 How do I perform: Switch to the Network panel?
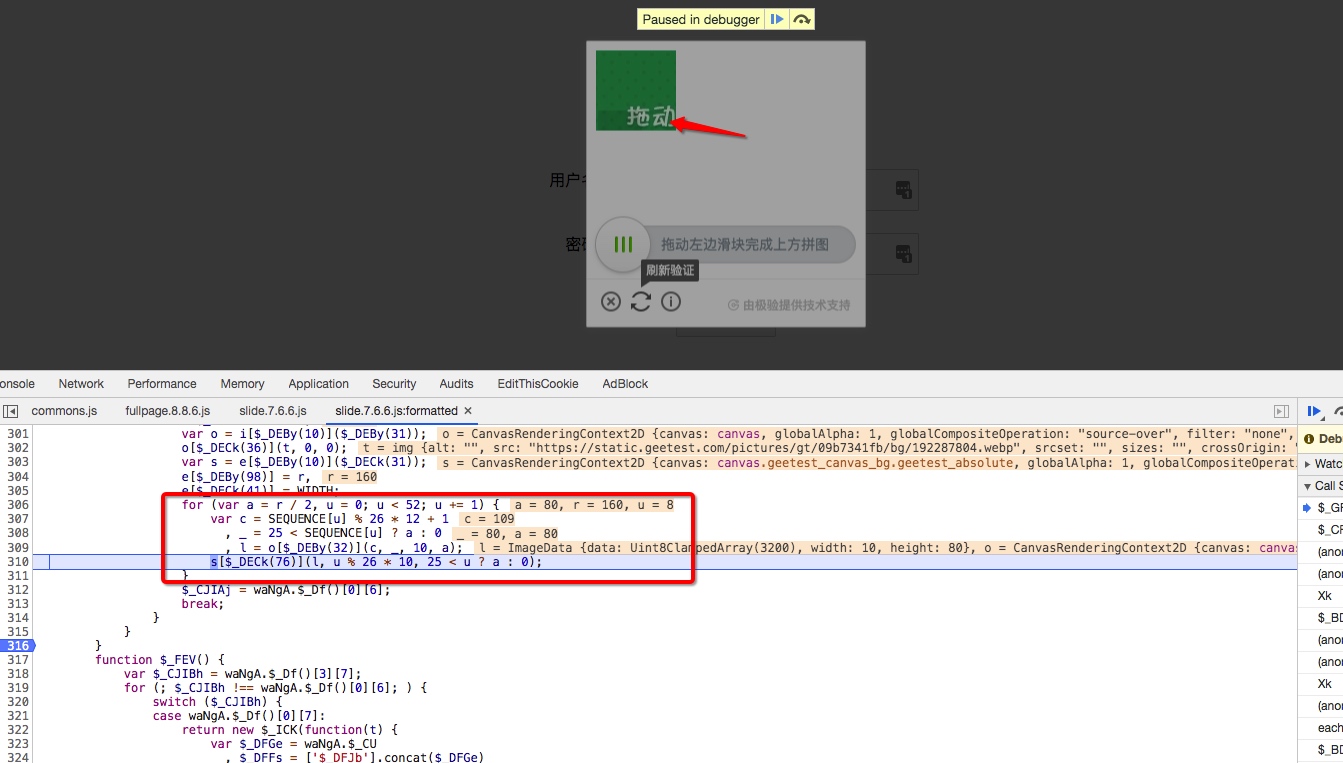[81, 384]
